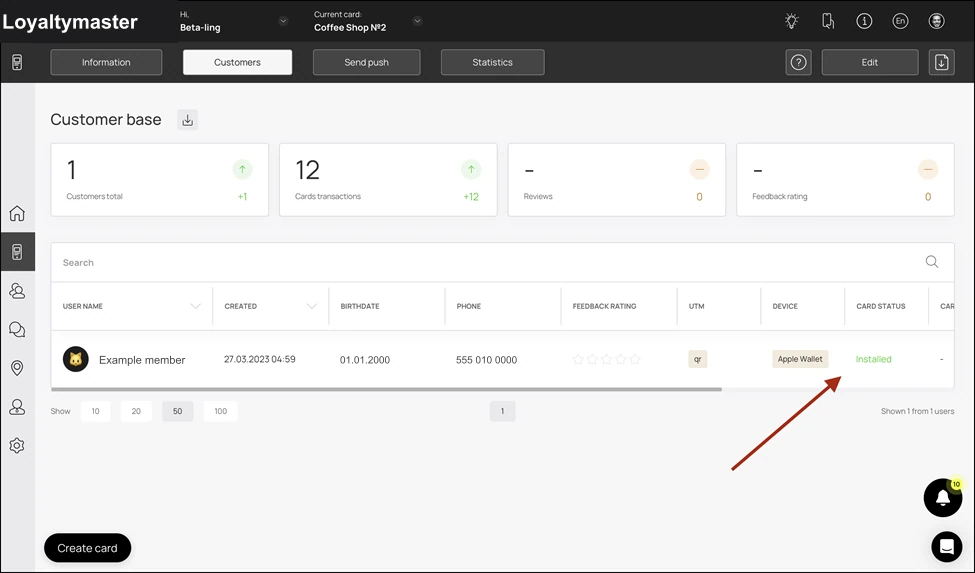975x573 pixels.
Task: Open the customers people icon in sidebar
Action: [x=17, y=290]
